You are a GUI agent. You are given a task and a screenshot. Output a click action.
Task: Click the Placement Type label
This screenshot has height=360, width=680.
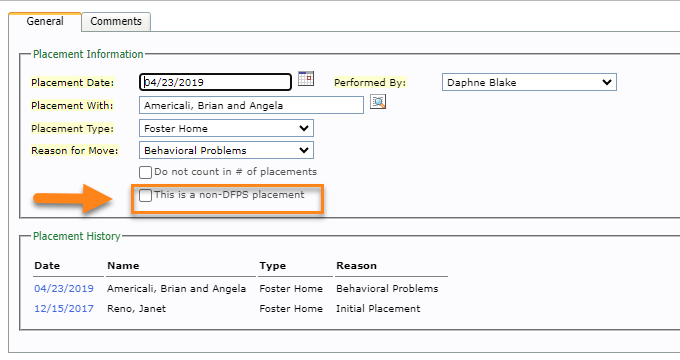click(72, 128)
